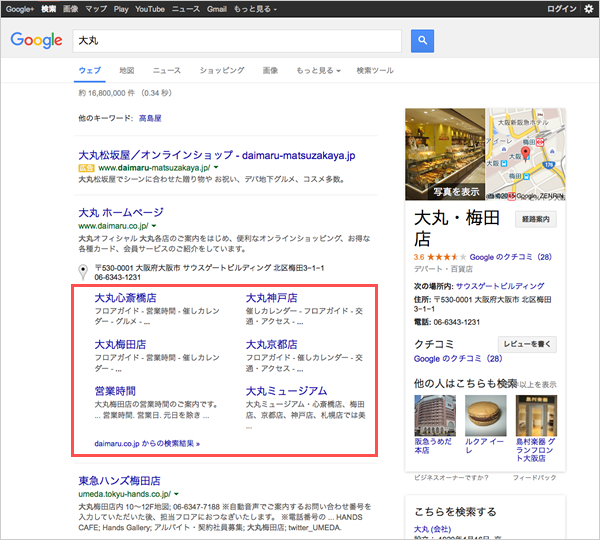
Task: Click the phone number 06-6343-1231 under address
Action: coord(117,277)
